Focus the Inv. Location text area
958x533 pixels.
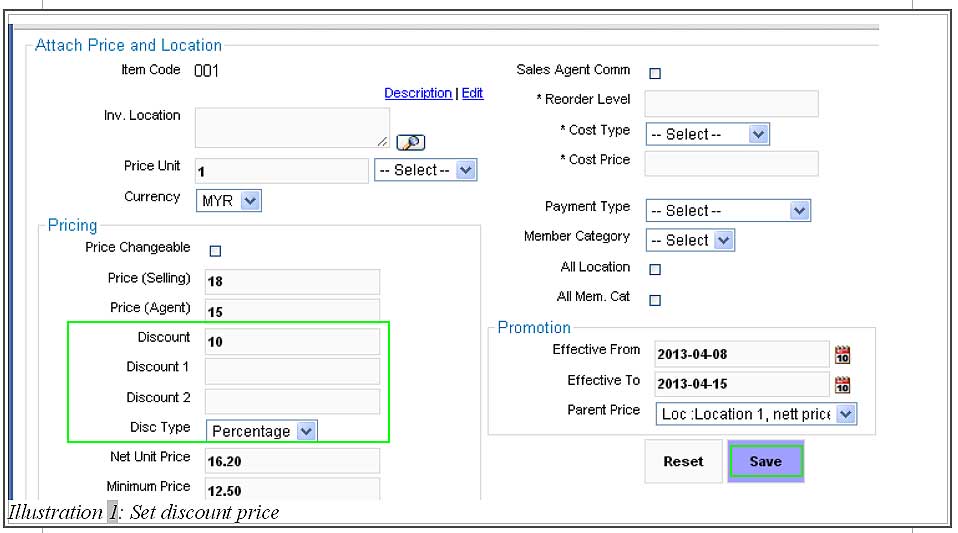[292, 128]
